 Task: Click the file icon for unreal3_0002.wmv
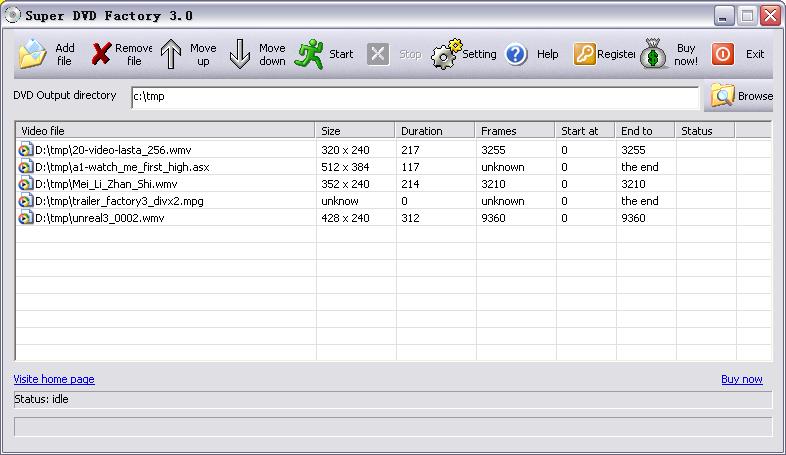click(25, 218)
